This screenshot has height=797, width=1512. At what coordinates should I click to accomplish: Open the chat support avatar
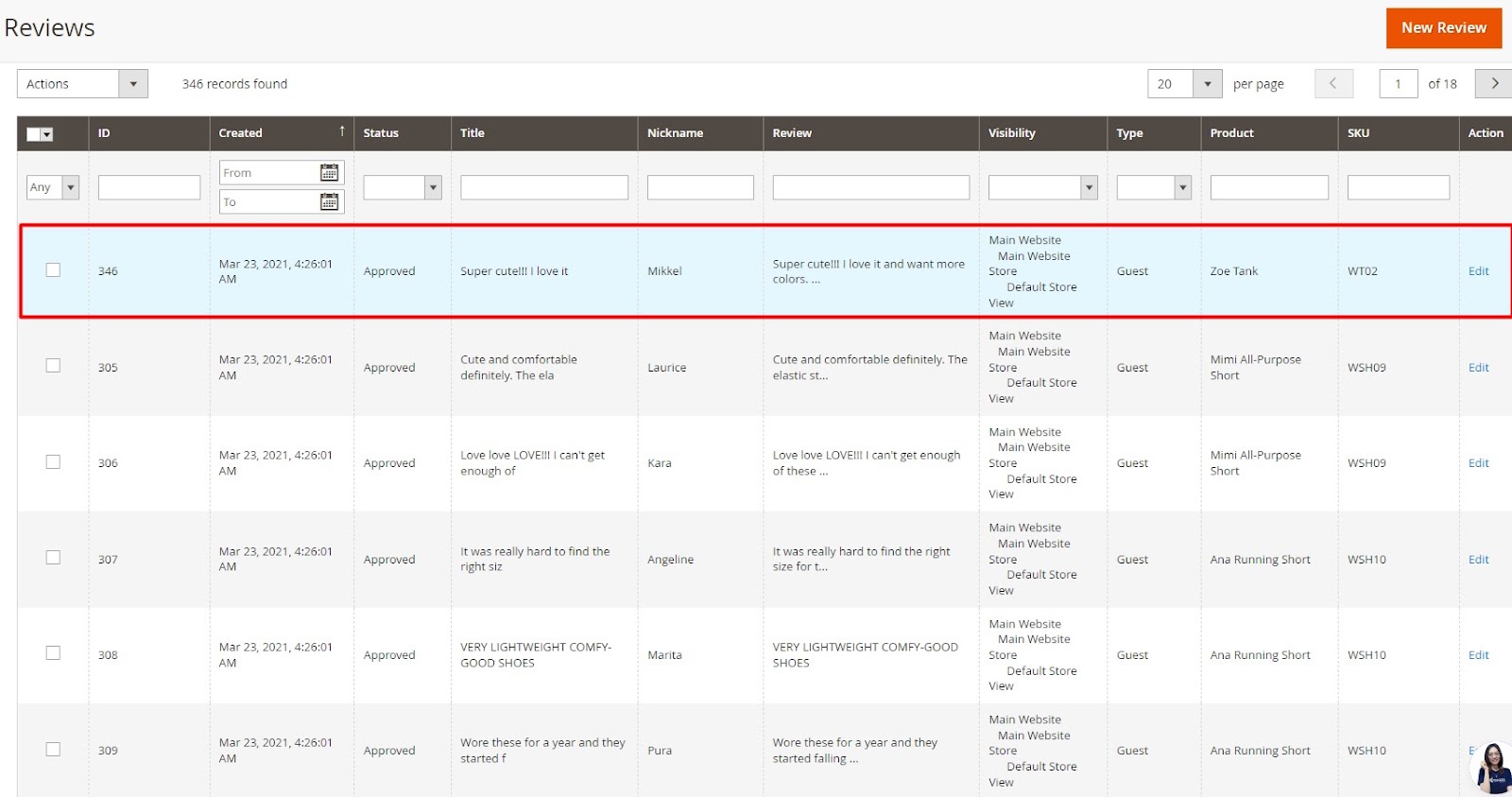click(1494, 766)
